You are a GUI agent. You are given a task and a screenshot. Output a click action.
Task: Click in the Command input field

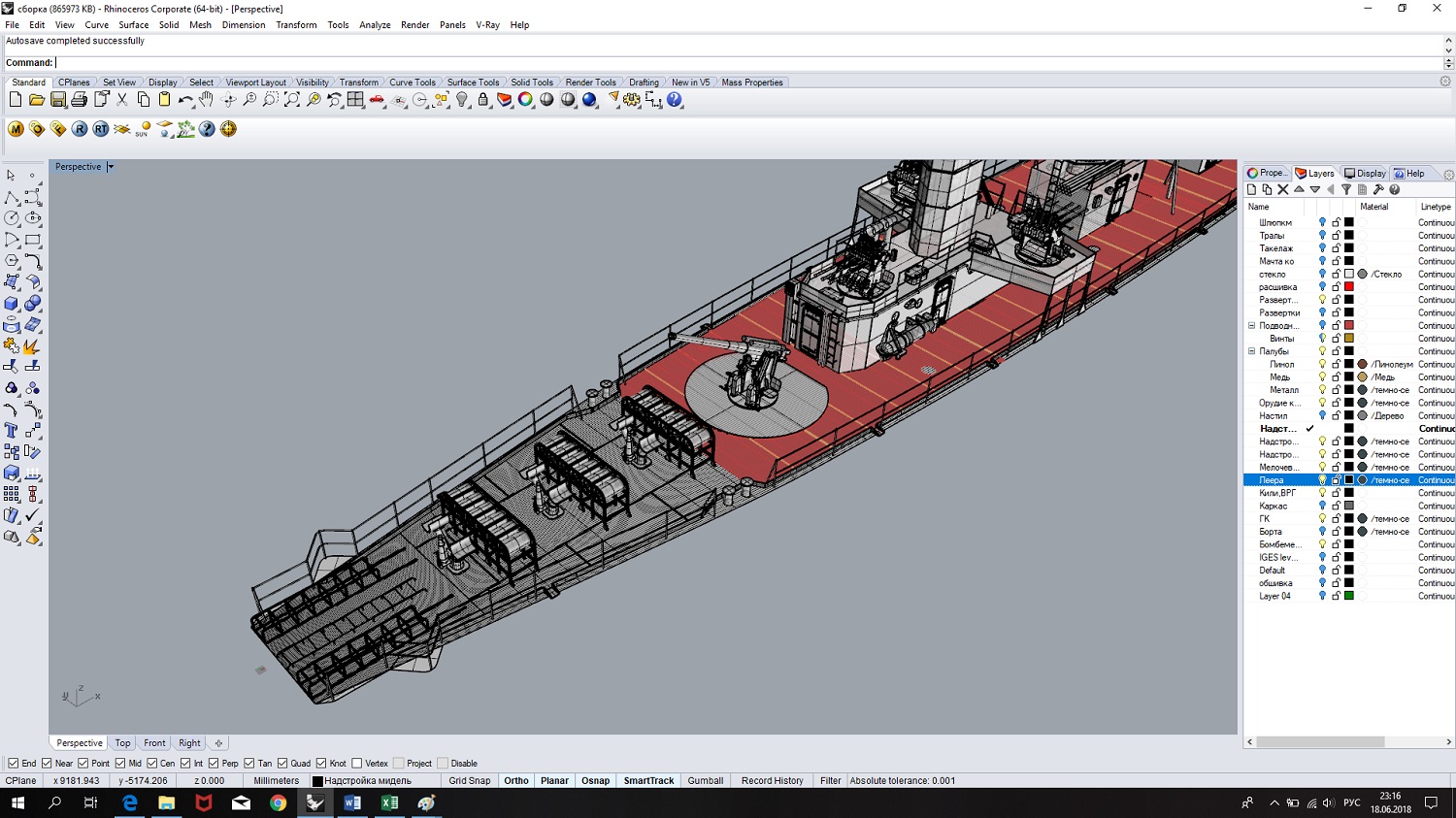(747, 63)
